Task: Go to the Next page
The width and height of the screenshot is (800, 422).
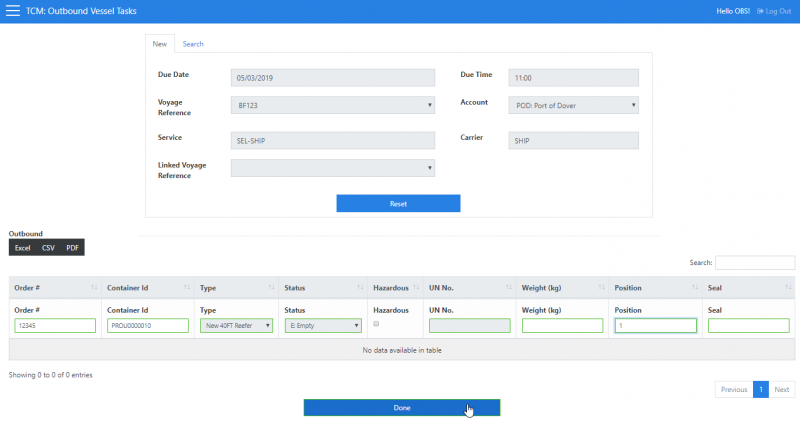Action: pos(782,389)
